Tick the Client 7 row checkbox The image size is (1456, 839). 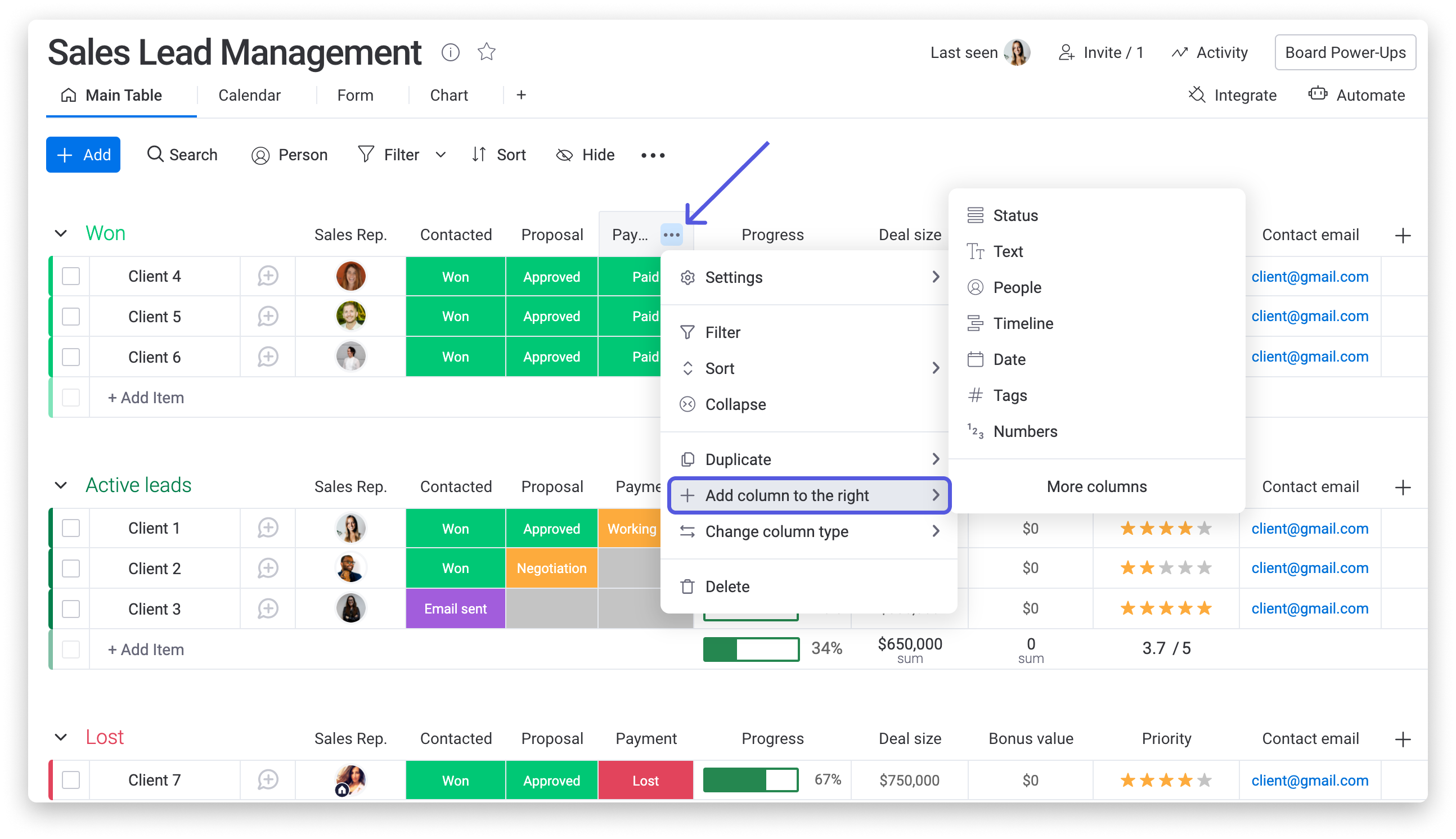coord(71,779)
